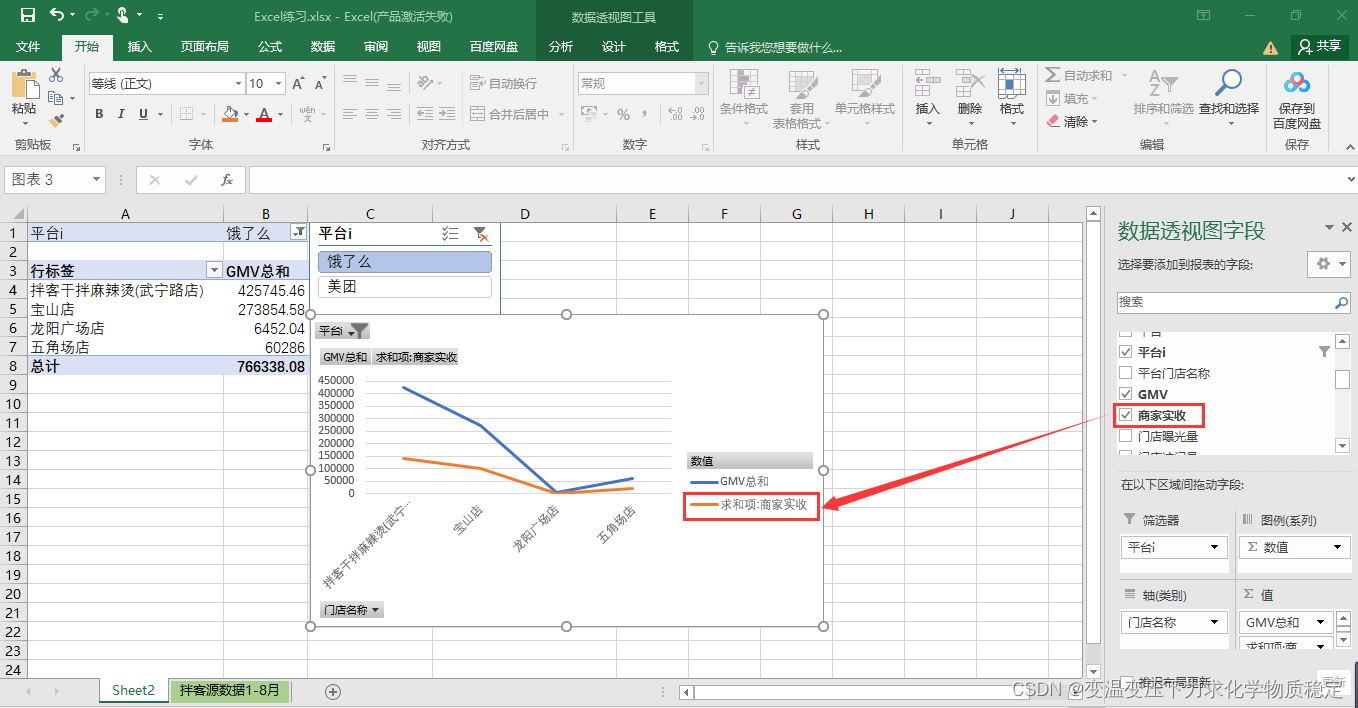Uncheck the 平台i field checkbox

[x=1126, y=352]
